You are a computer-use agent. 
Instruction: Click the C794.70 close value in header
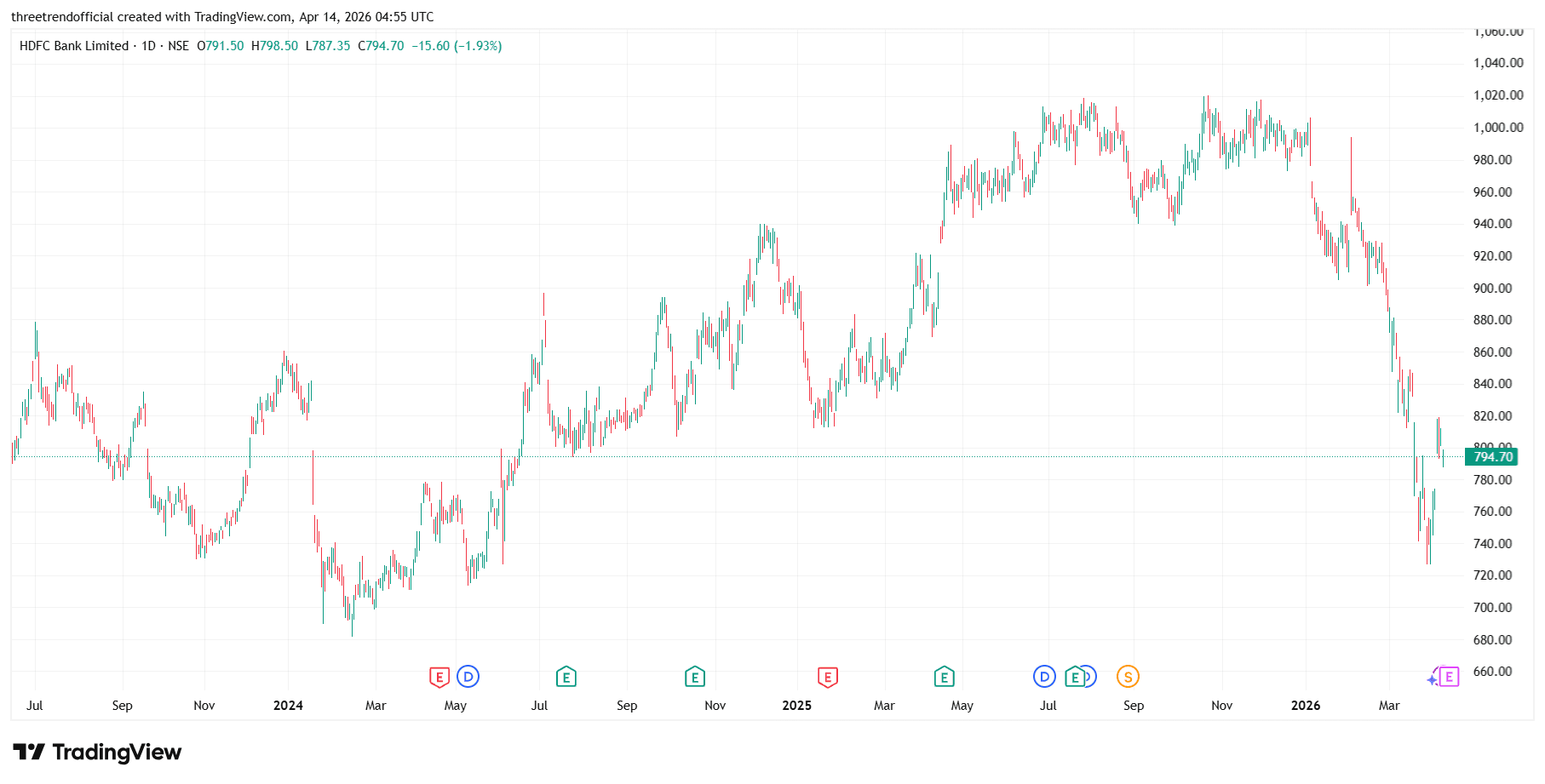(x=381, y=46)
